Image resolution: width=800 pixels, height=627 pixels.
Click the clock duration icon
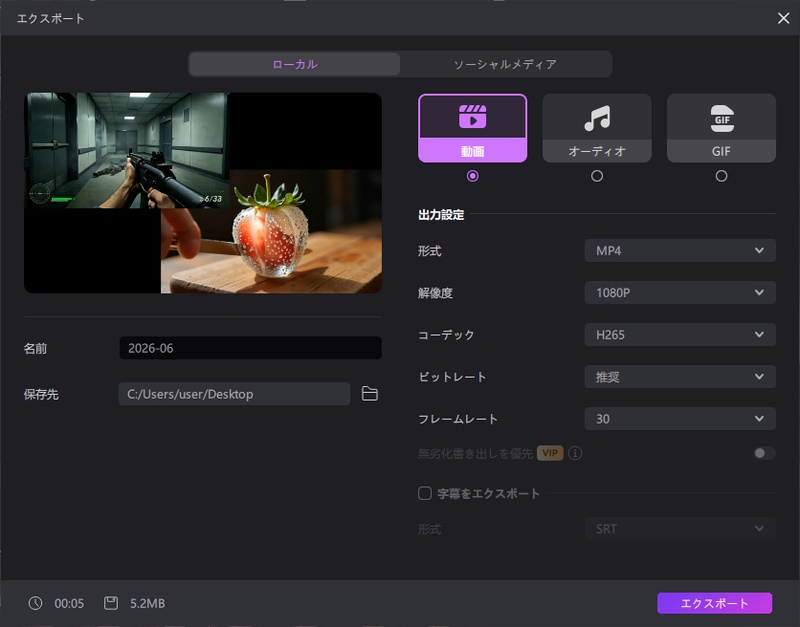coord(35,603)
